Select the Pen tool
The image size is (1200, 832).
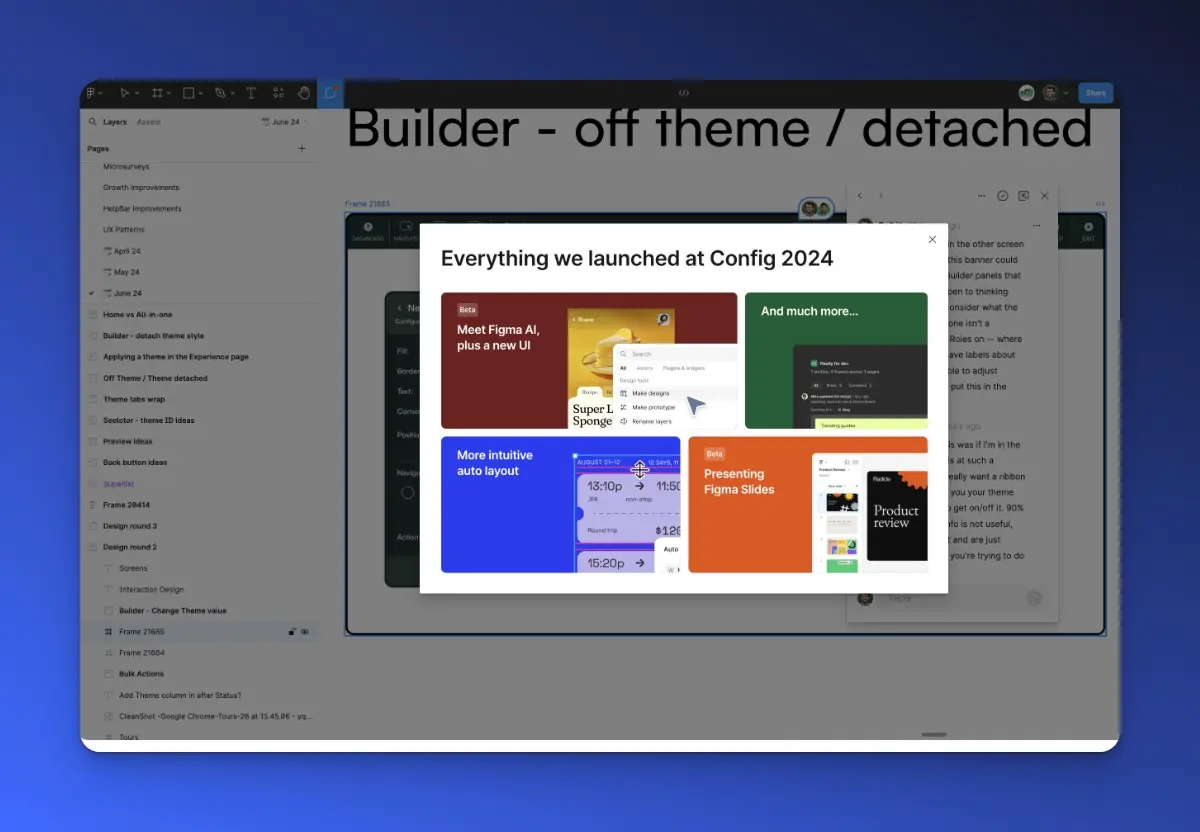click(220, 93)
